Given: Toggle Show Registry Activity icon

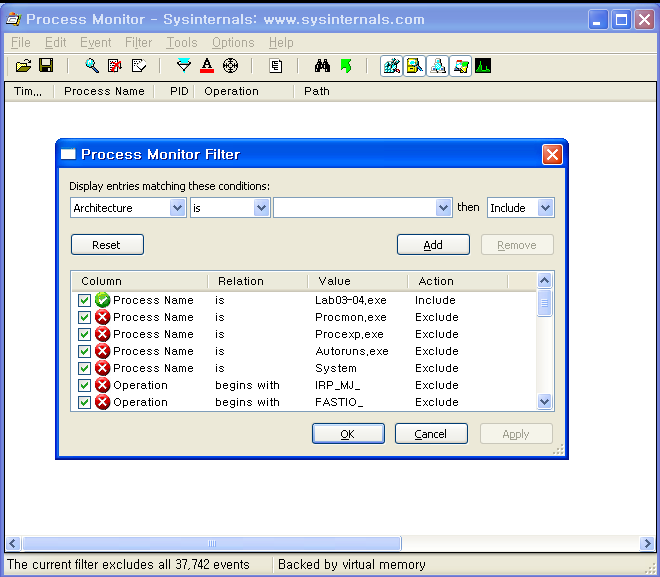Looking at the screenshot, I should pyautogui.click(x=391, y=66).
